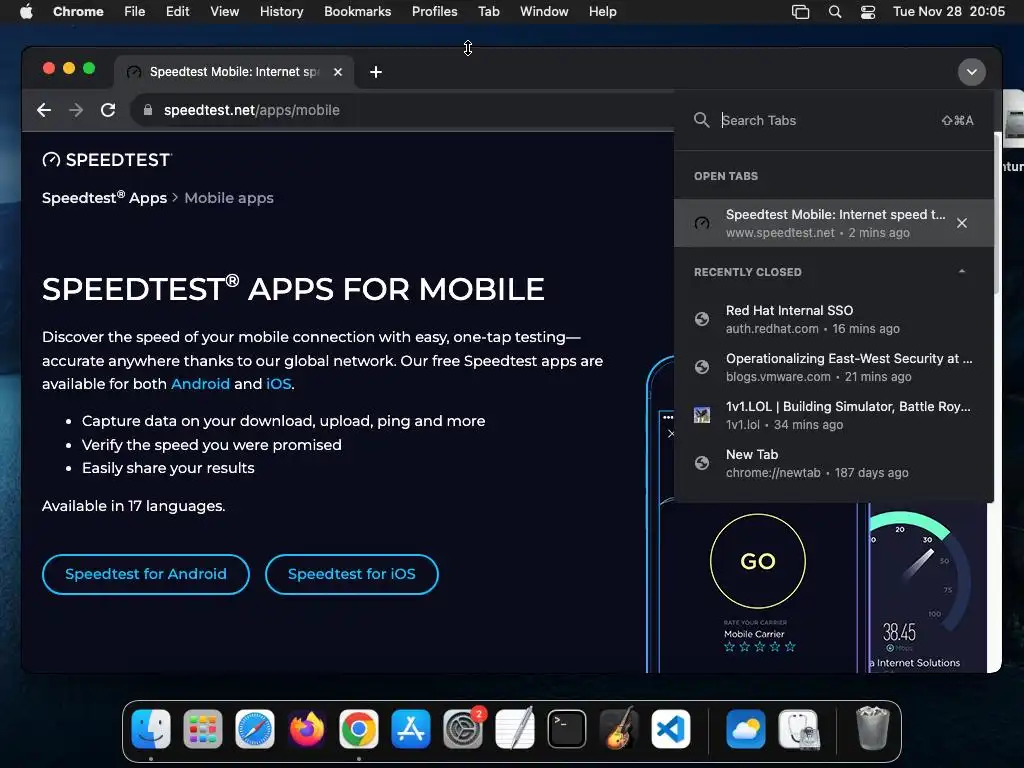Follow the iOS inline link
The width and height of the screenshot is (1024, 768).
(x=278, y=384)
